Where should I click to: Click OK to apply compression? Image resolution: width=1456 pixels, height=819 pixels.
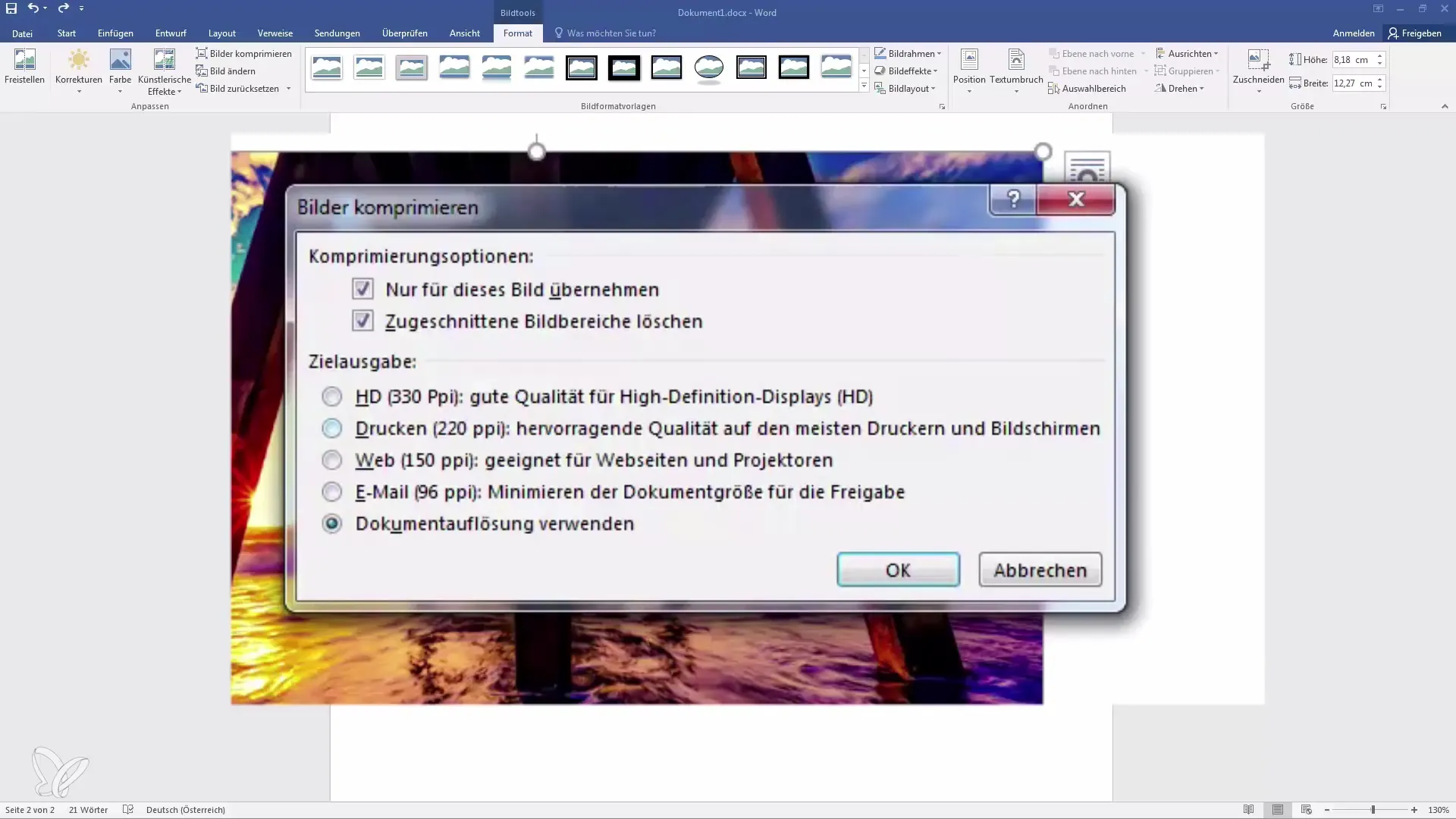click(899, 570)
